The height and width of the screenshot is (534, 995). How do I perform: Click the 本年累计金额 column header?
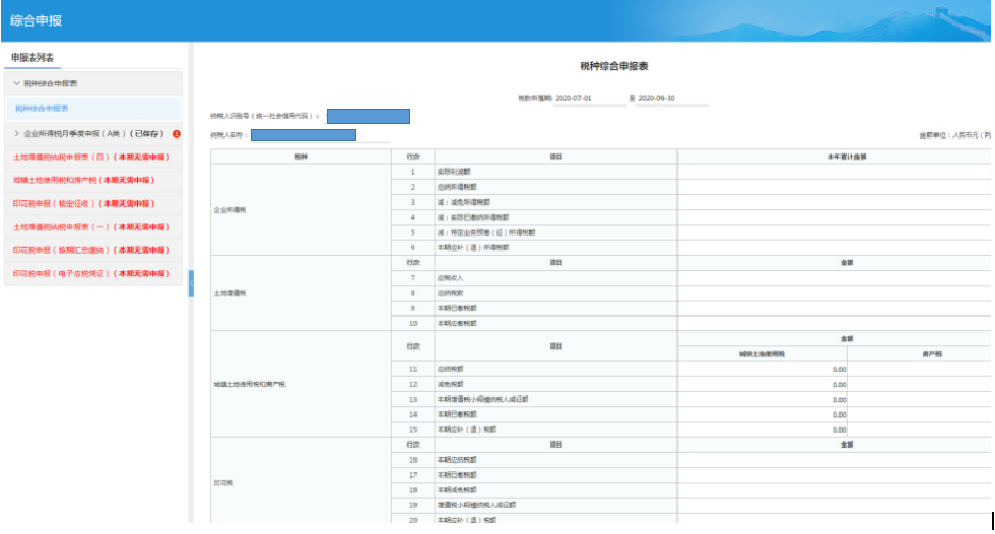click(847, 157)
